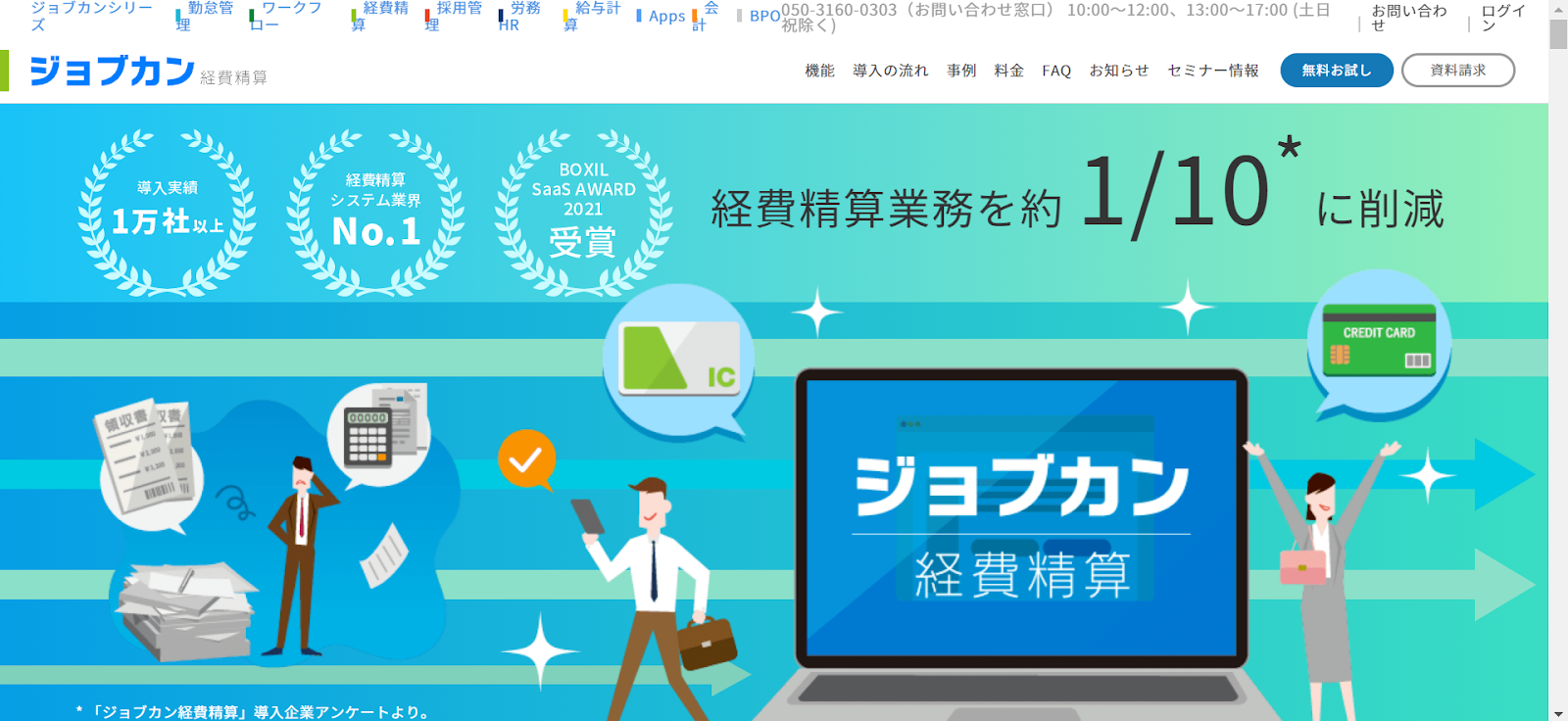
Task: Open 料金 menu item
Action: coord(1008,71)
